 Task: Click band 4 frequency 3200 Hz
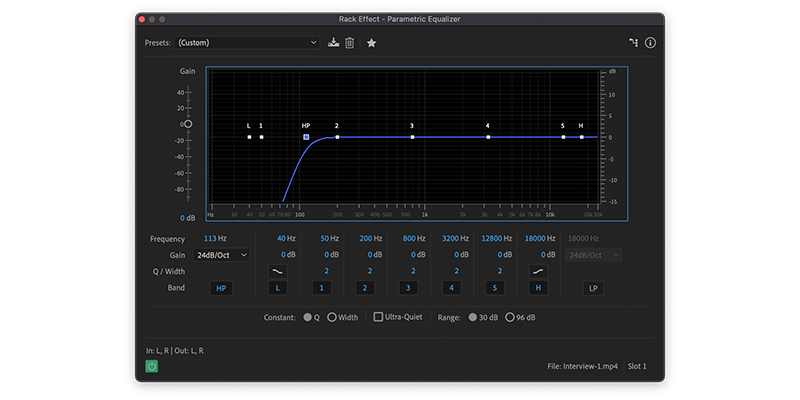(456, 238)
